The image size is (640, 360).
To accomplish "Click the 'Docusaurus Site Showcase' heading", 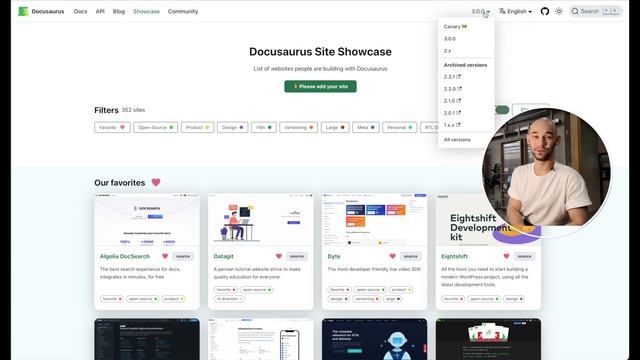I will point(320,52).
